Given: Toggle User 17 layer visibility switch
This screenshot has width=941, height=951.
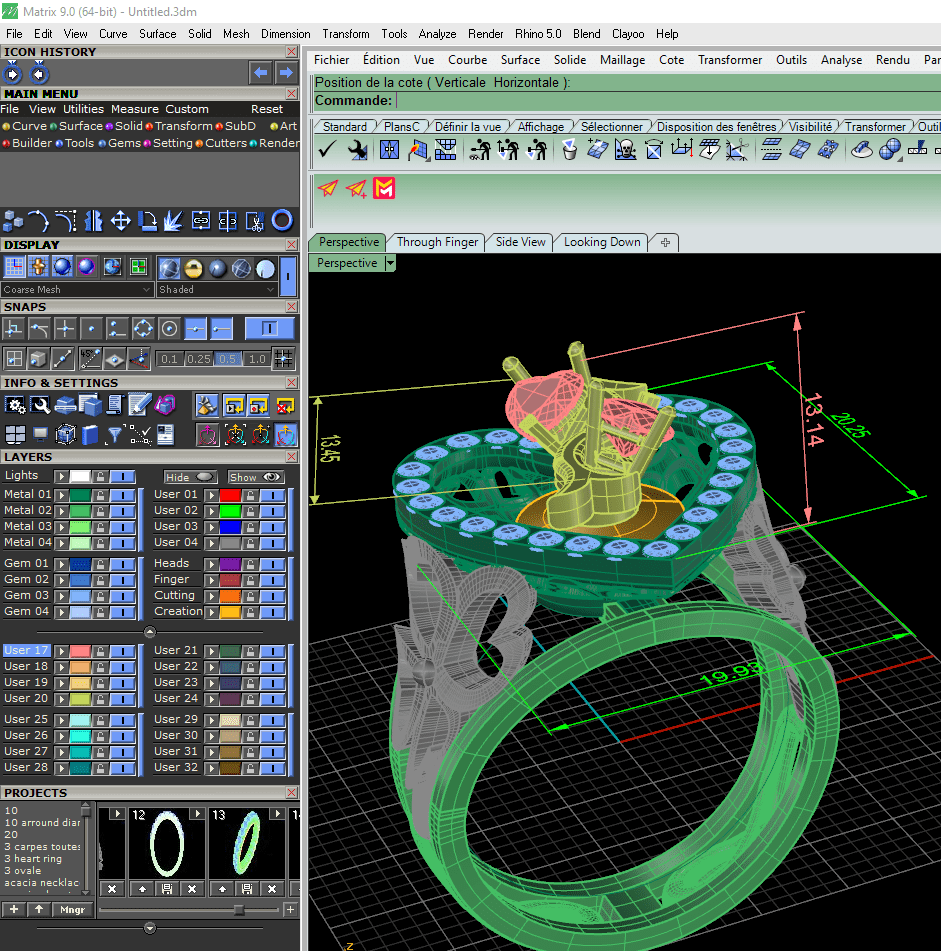Looking at the screenshot, I should click(x=122, y=651).
